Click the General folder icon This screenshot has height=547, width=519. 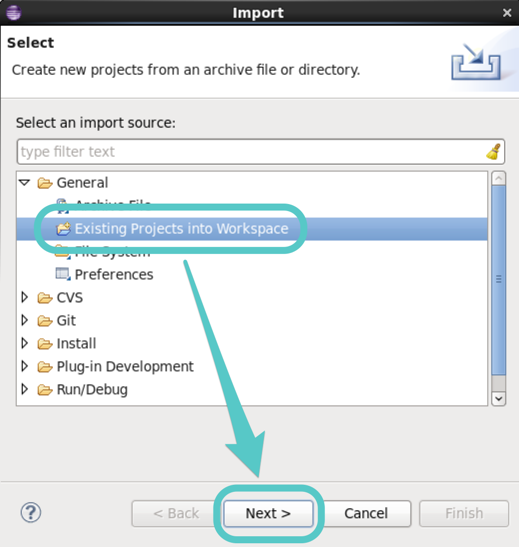(45, 183)
